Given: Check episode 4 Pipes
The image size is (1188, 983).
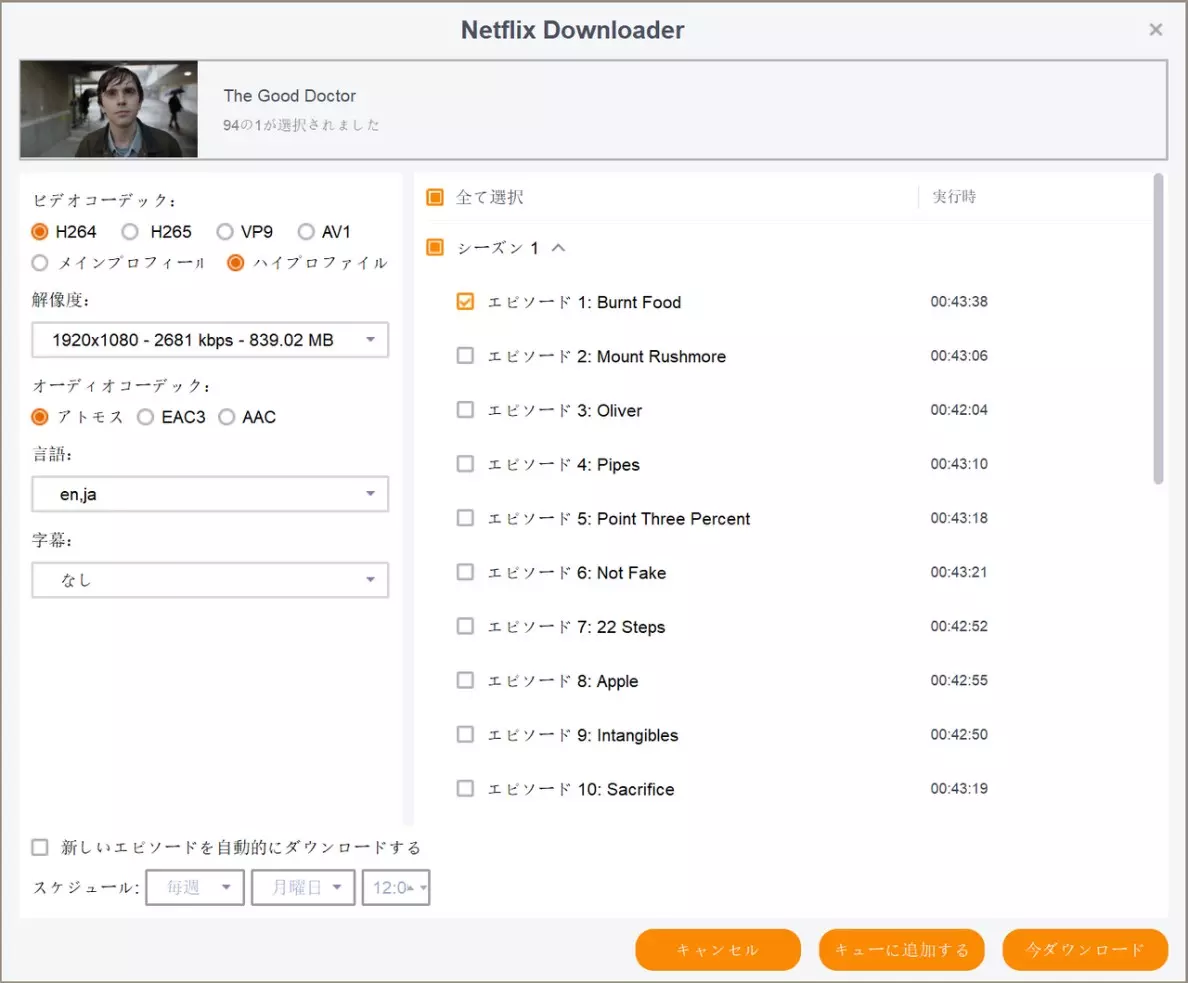Looking at the screenshot, I should tap(465, 464).
